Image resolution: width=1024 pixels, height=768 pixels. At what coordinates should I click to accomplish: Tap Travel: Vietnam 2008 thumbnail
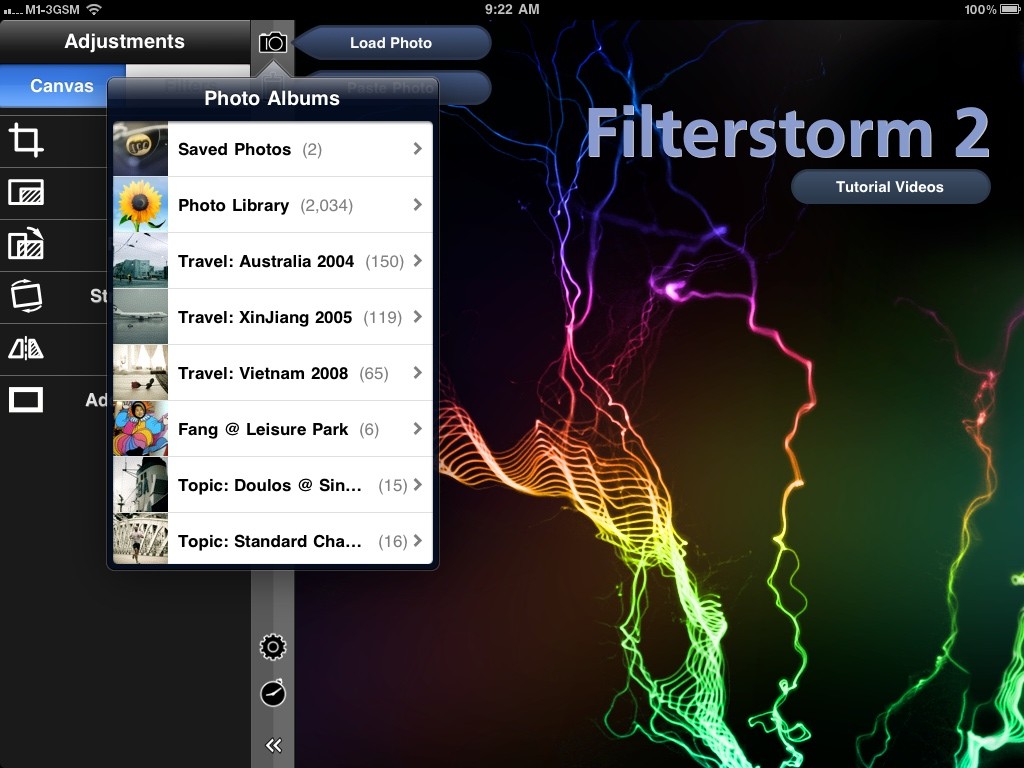point(140,373)
